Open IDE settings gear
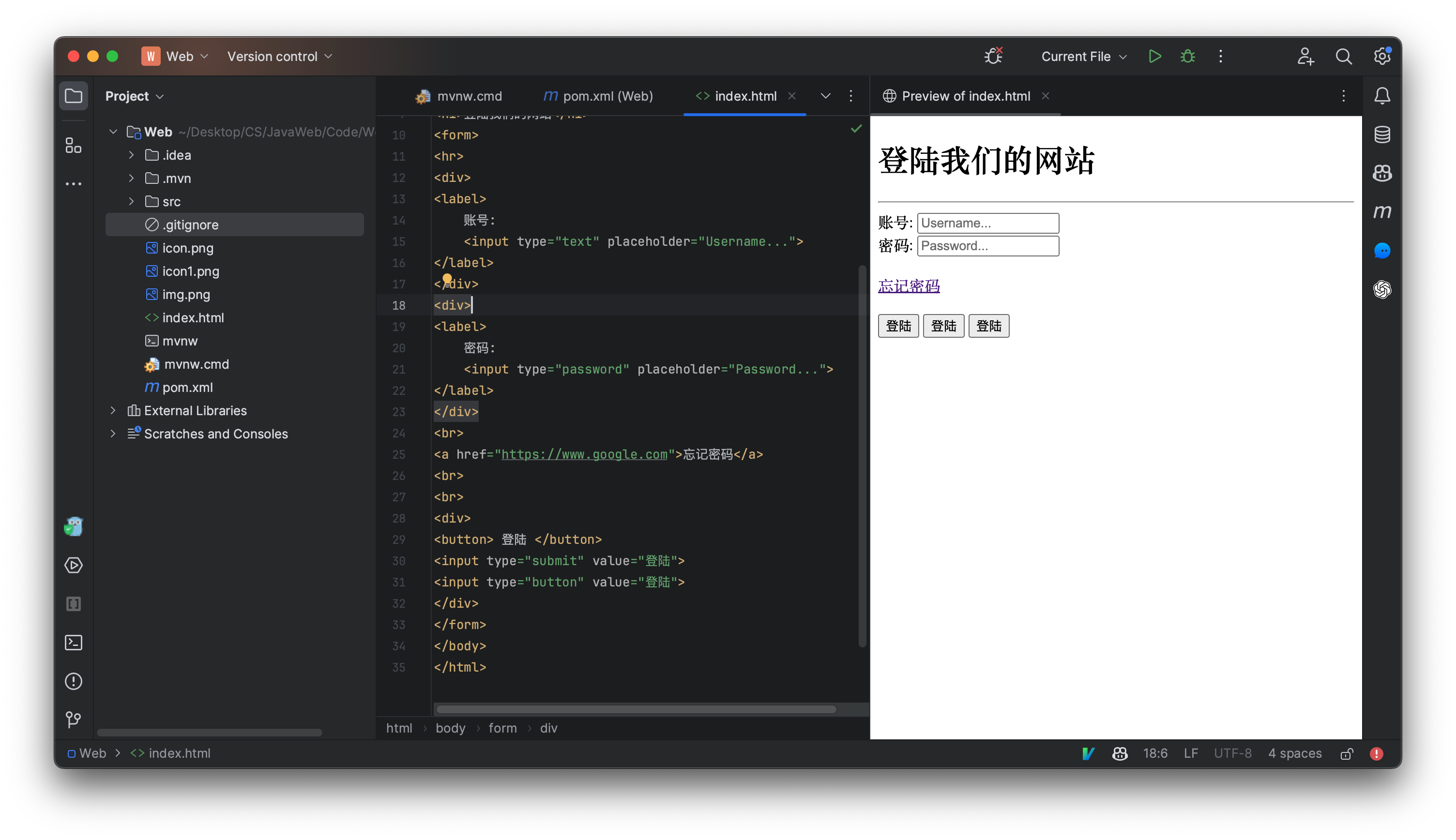Screen dimensions: 1456x840 (x=1382, y=56)
